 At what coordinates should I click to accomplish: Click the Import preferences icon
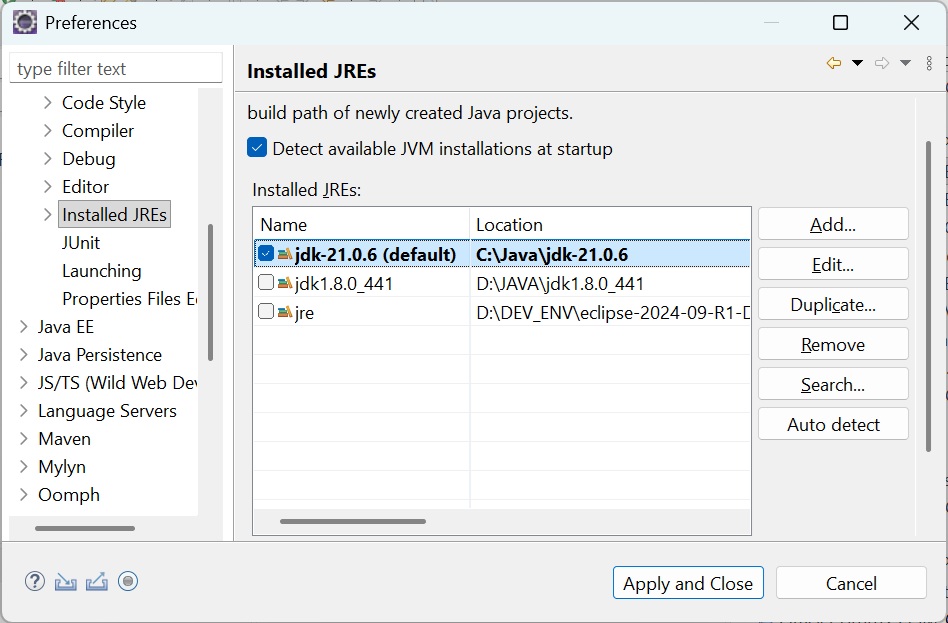point(65,581)
